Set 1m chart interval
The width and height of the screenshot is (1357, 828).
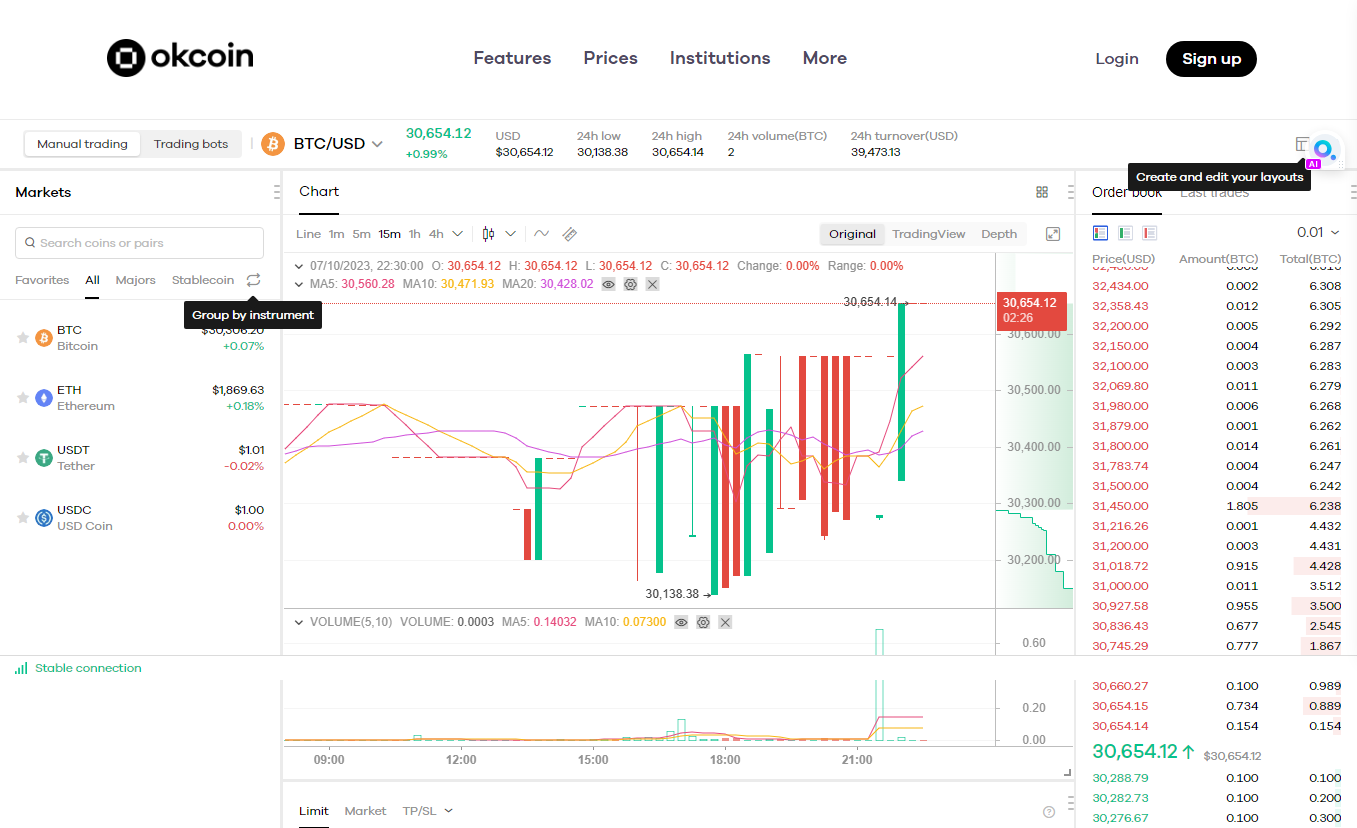coord(336,234)
